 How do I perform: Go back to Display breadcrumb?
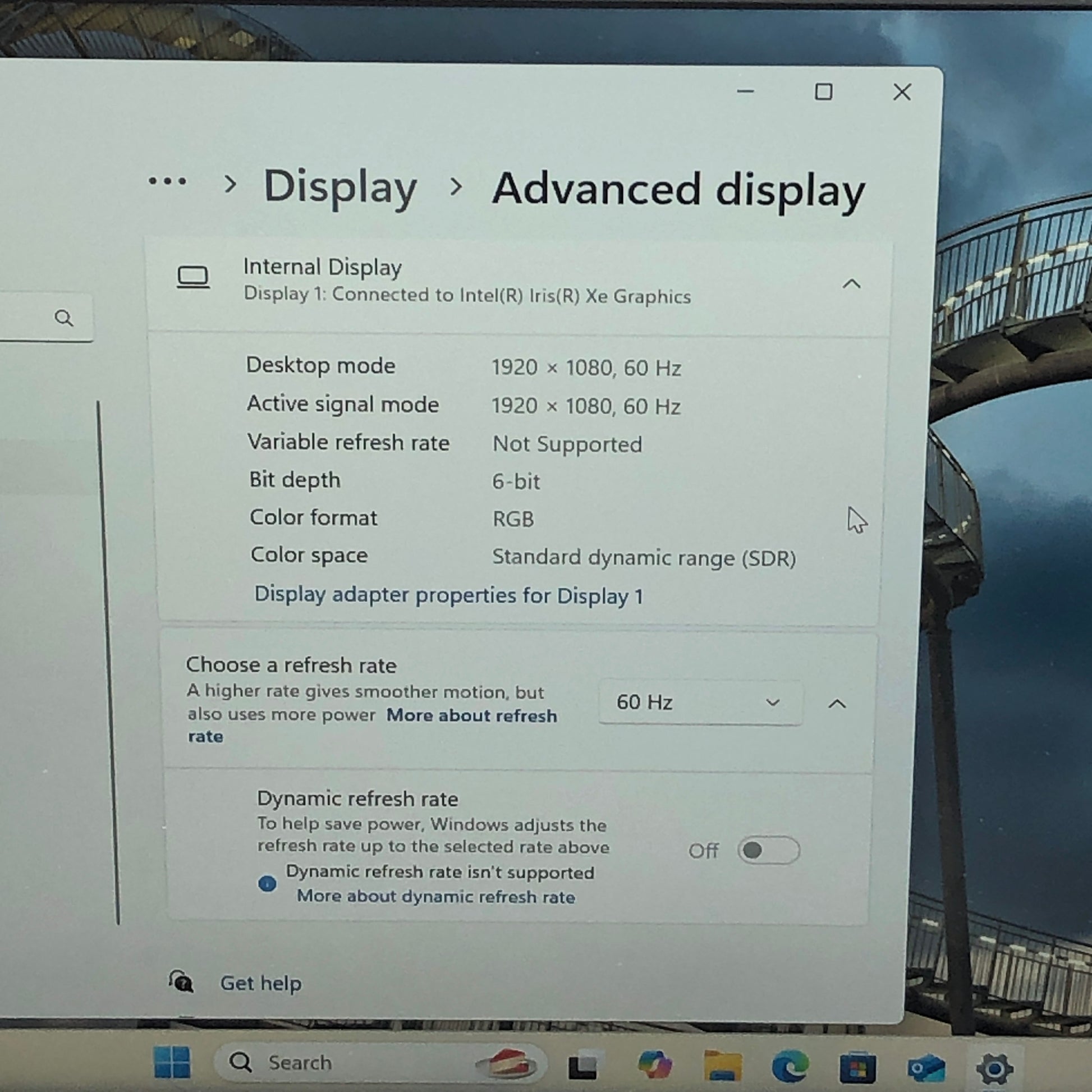click(339, 186)
